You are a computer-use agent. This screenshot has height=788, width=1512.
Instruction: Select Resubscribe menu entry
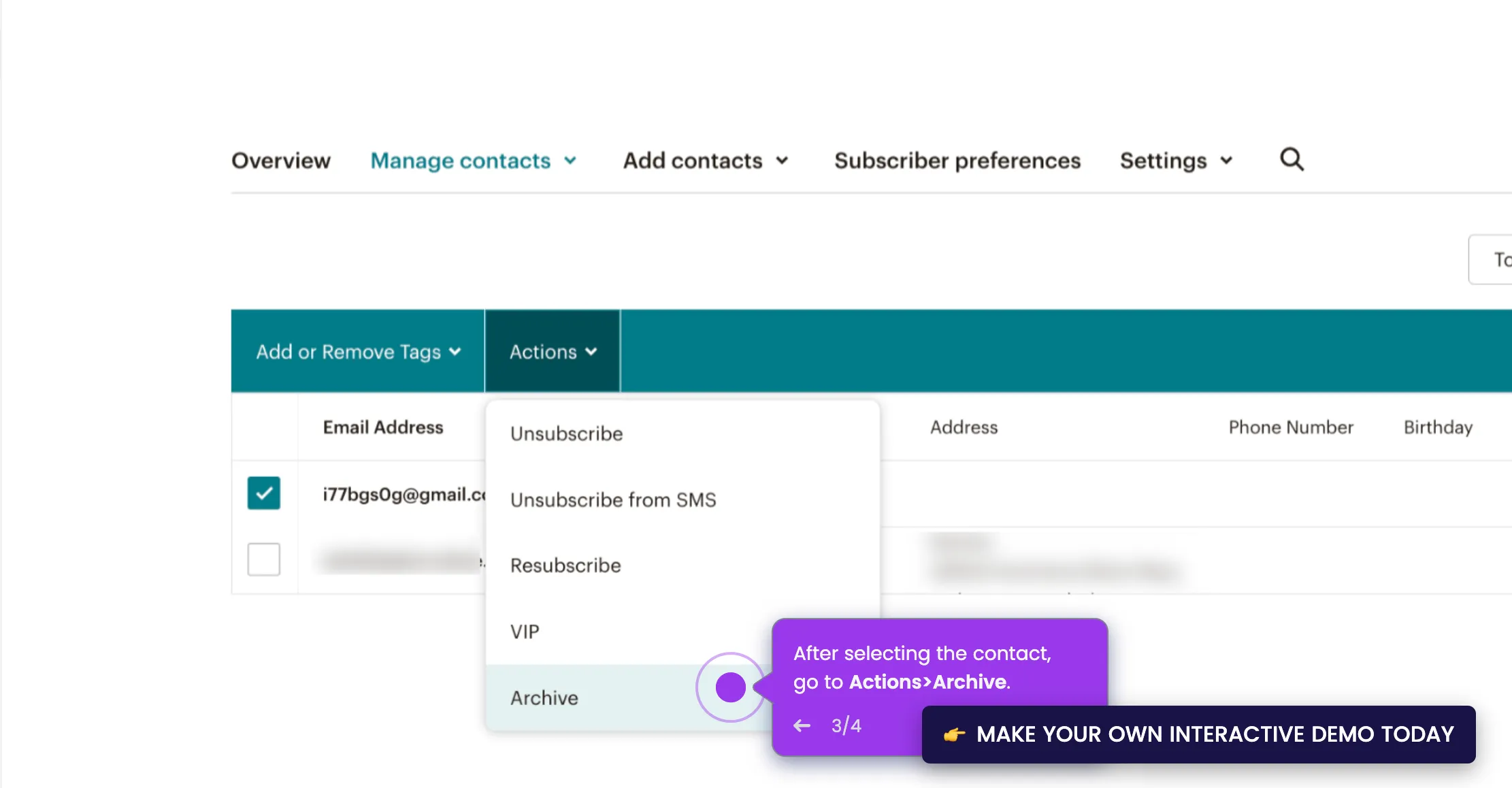(x=565, y=565)
